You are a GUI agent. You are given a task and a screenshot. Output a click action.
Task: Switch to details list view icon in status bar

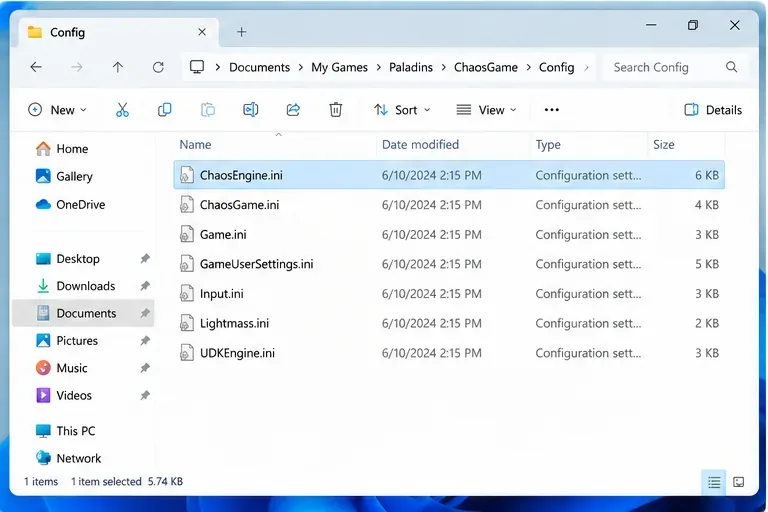[x=714, y=482]
